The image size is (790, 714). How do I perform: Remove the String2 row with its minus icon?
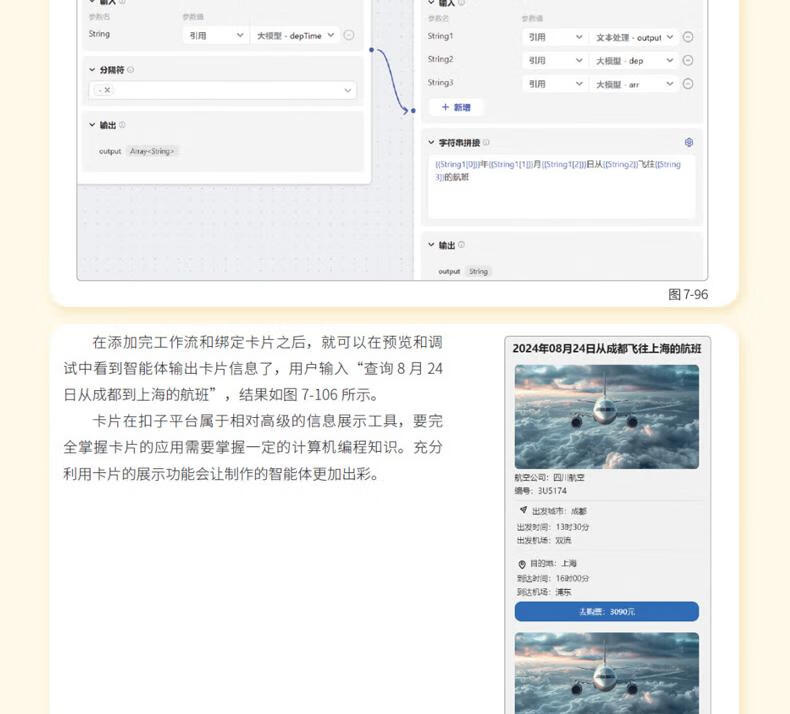tap(688, 60)
